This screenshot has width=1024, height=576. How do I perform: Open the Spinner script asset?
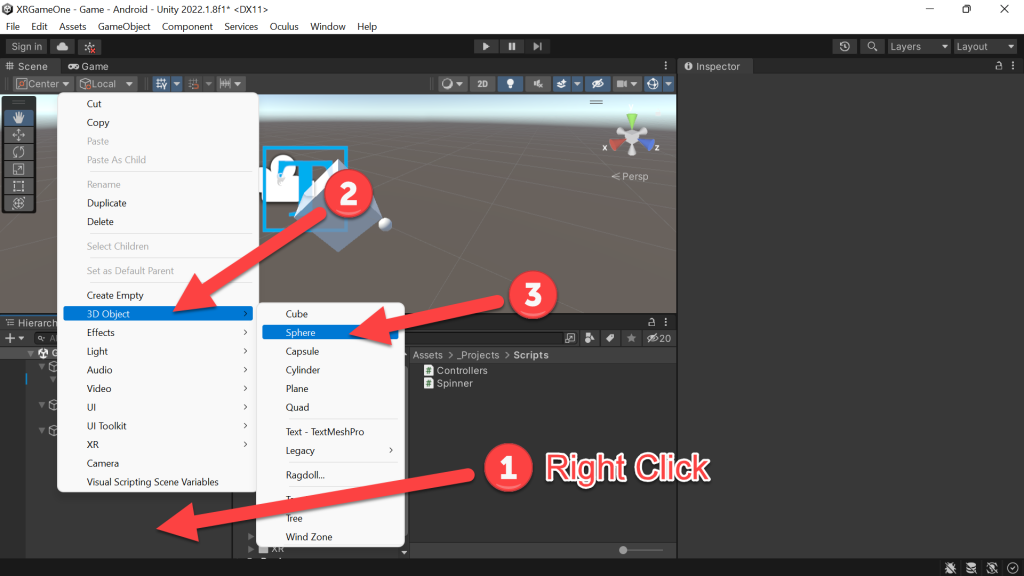tap(449, 383)
